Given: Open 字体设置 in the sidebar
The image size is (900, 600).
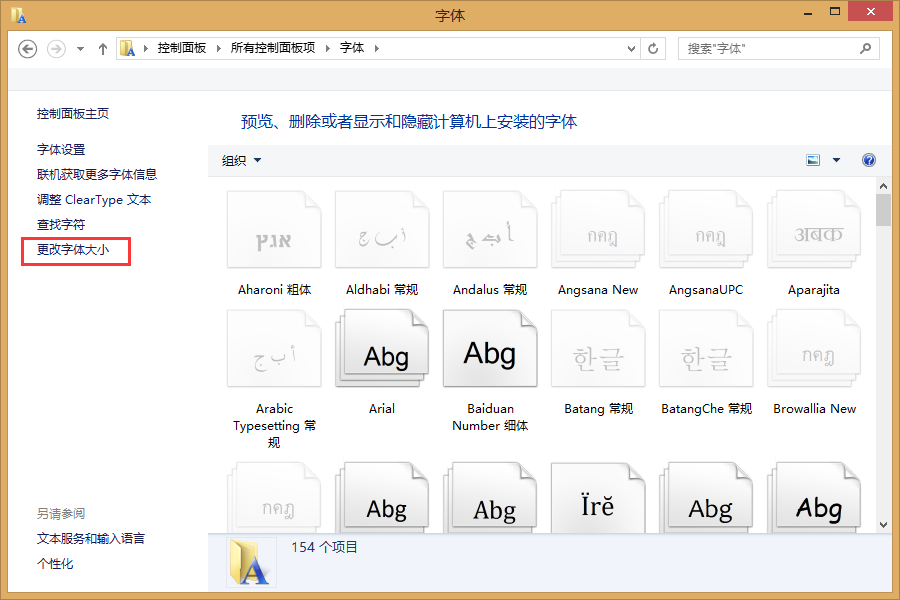Looking at the screenshot, I should pos(61,149).
